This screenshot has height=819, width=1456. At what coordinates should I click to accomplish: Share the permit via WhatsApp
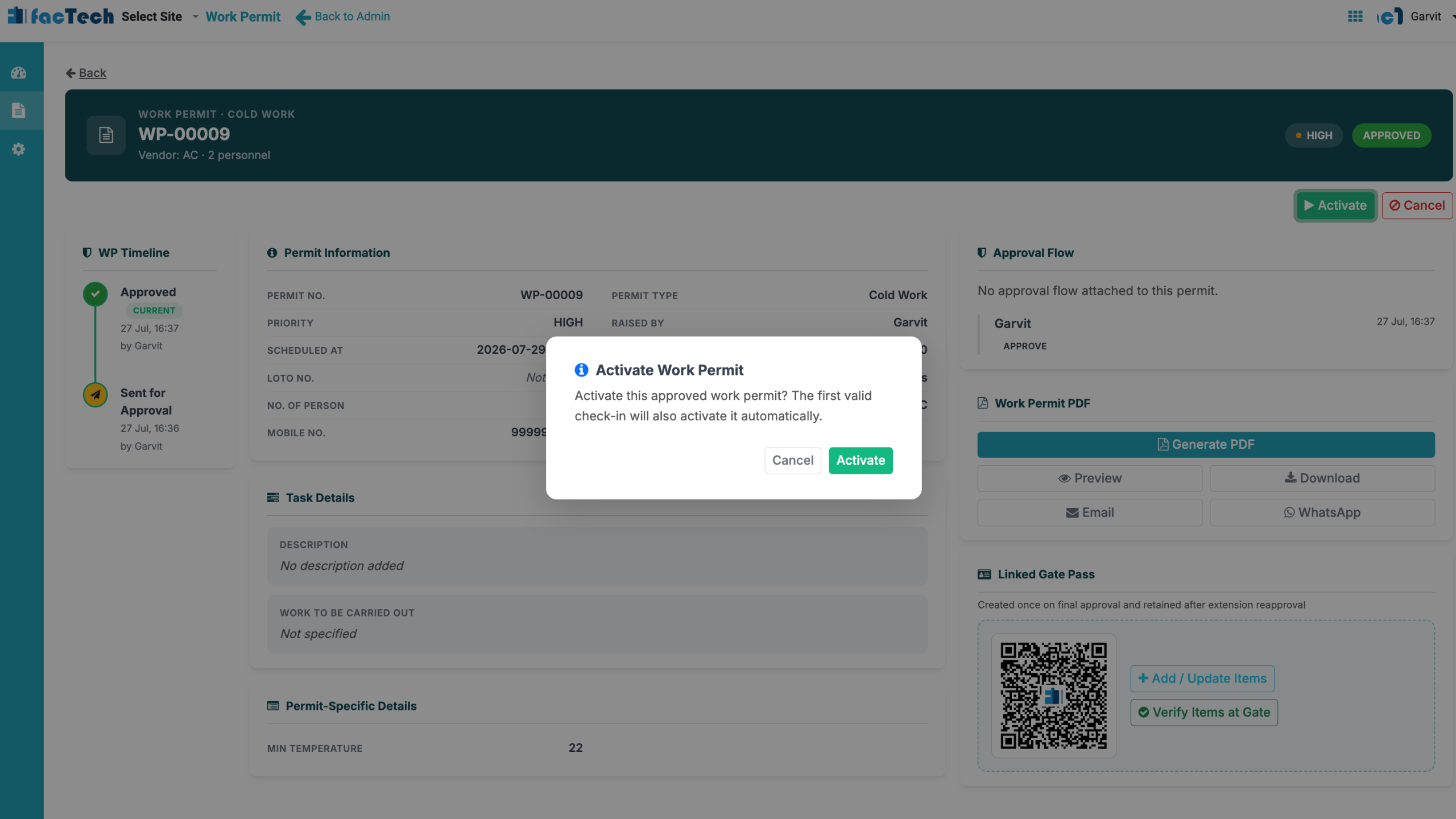point(1322,512)
